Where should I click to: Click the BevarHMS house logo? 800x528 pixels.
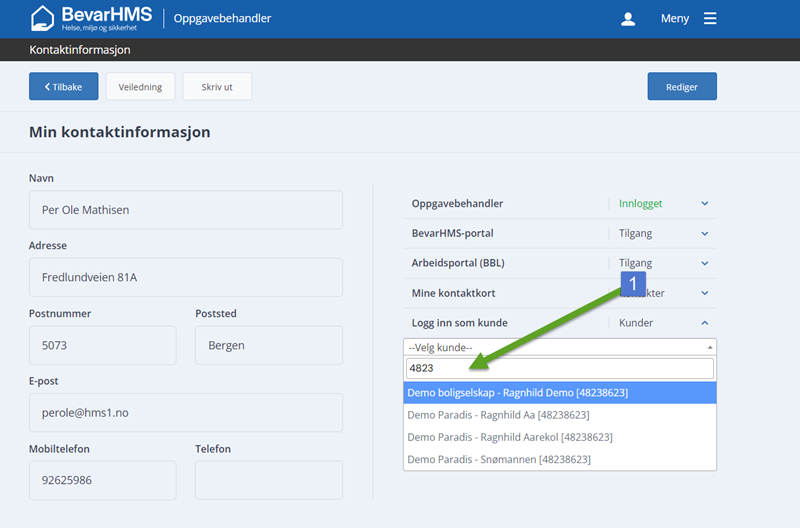pos(43,18)
